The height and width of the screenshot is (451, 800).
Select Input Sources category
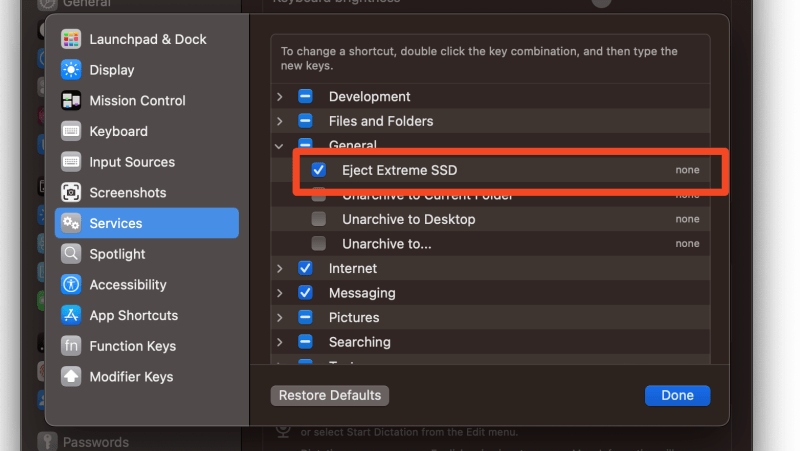click(147, 162)
